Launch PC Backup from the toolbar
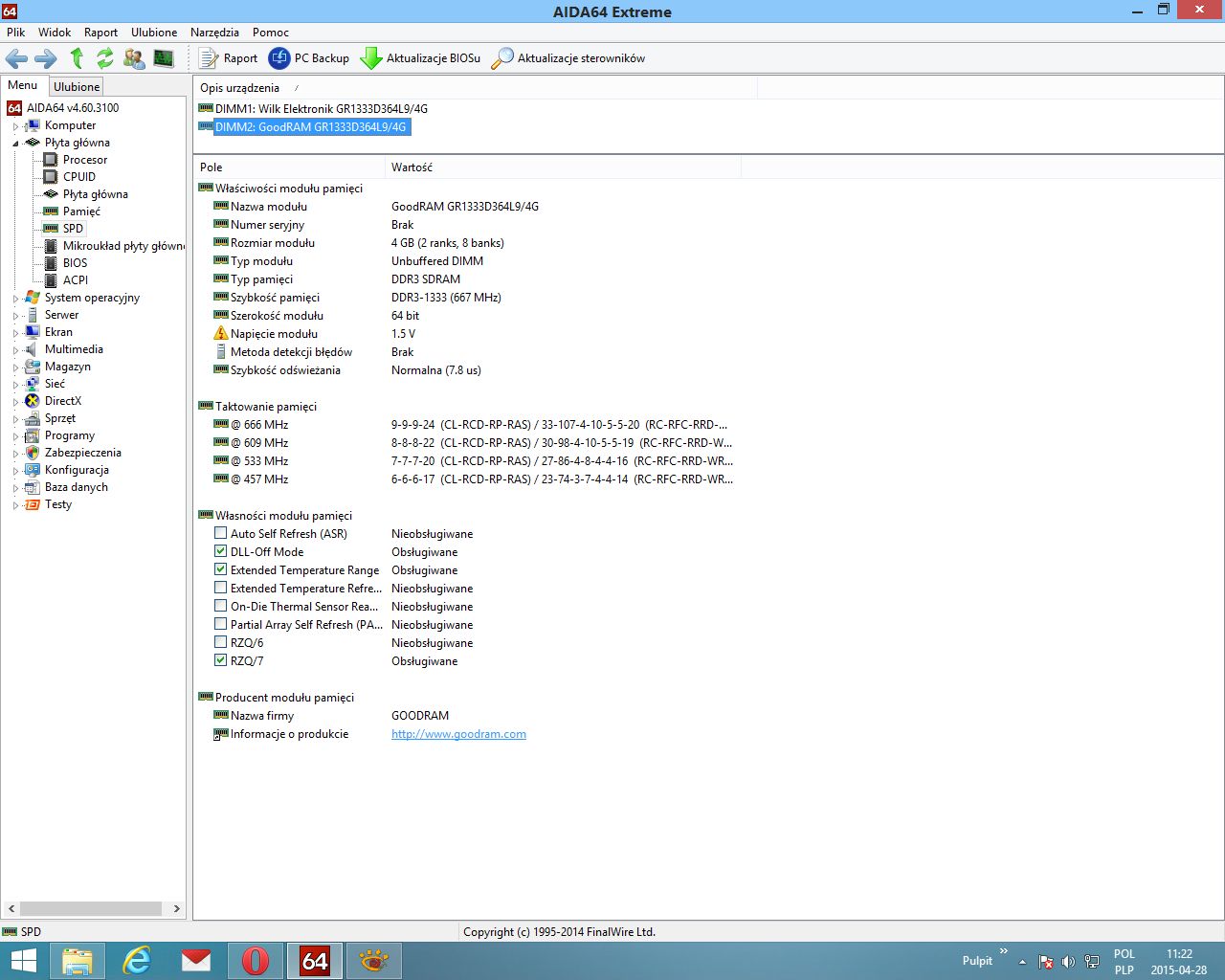1225x980 pixels. [308, 58]
